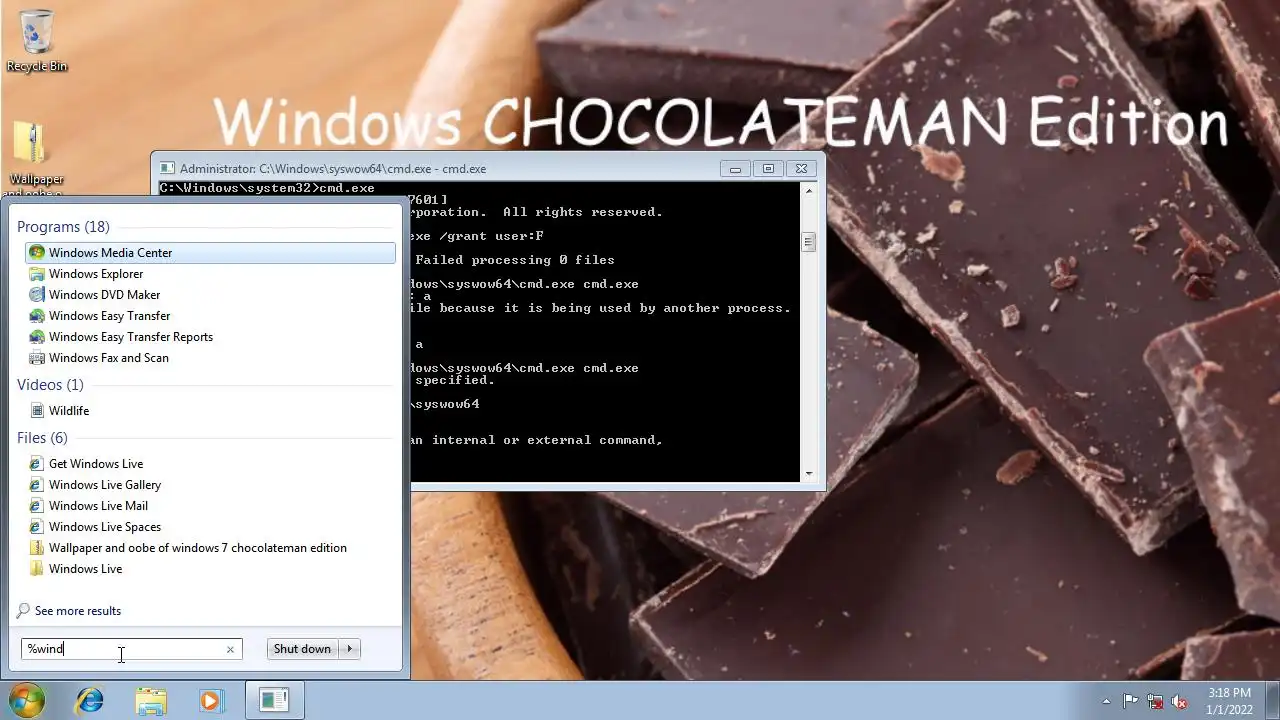1280x720 pixels.
Task: Click the Files (6) group header
Action: coord(42,438)
